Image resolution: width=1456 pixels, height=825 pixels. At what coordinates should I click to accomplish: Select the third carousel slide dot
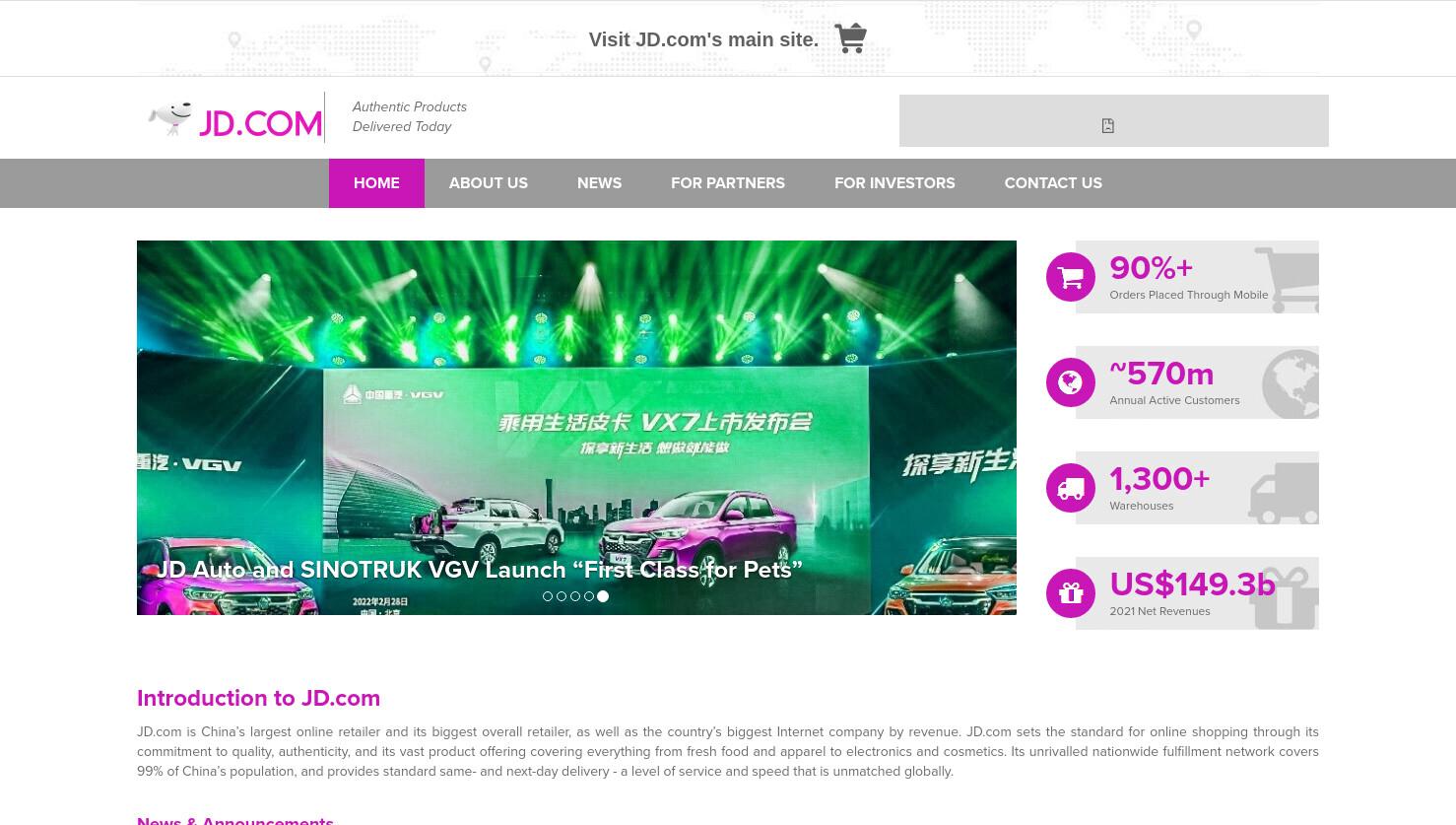575,596
